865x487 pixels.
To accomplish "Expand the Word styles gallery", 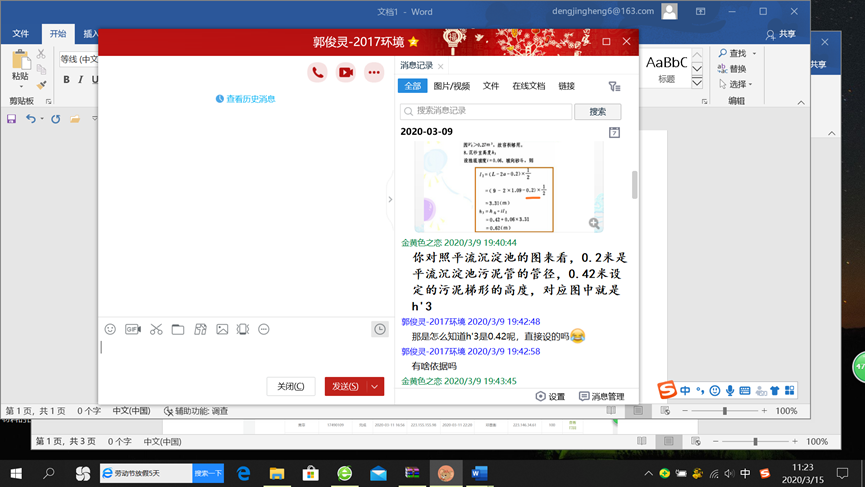I will (697, 82).
